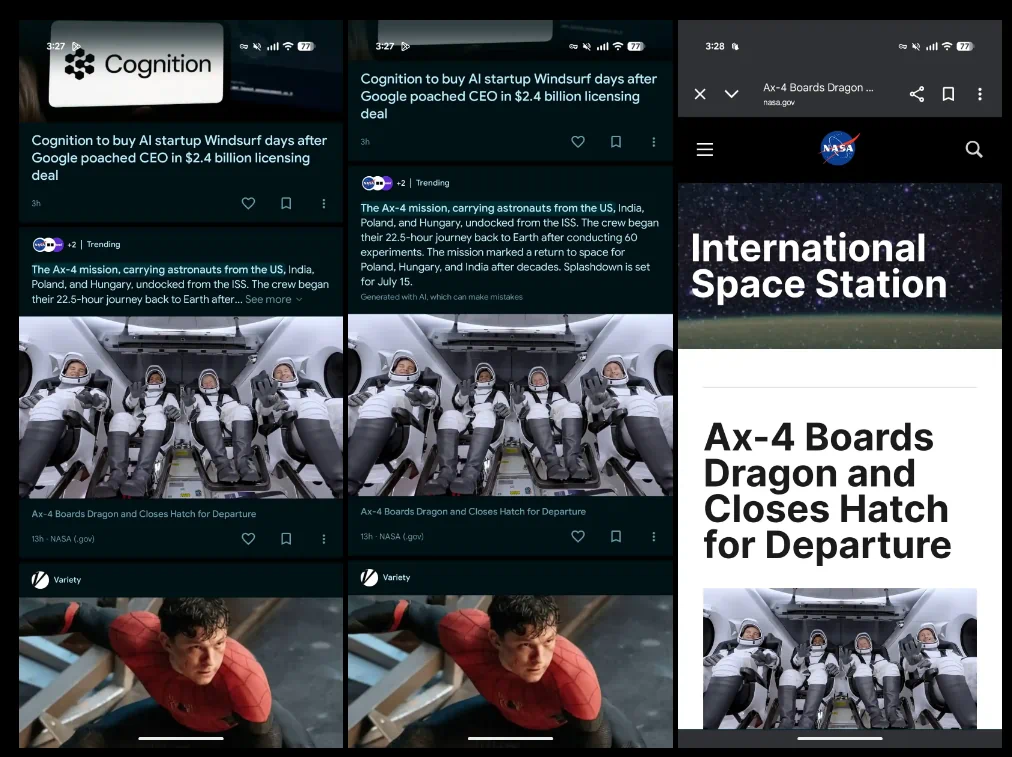Open 'Ax-4 Boards Dragon' caption link in the middle screen
Screen dimensions: 1012x757
coord(473,511)
